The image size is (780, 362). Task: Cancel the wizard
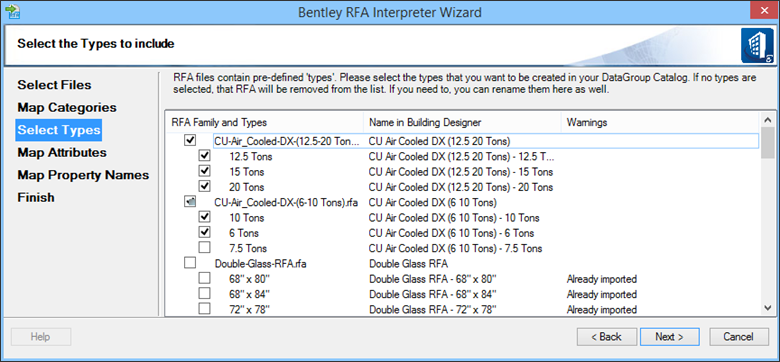(x=739, y=337)
